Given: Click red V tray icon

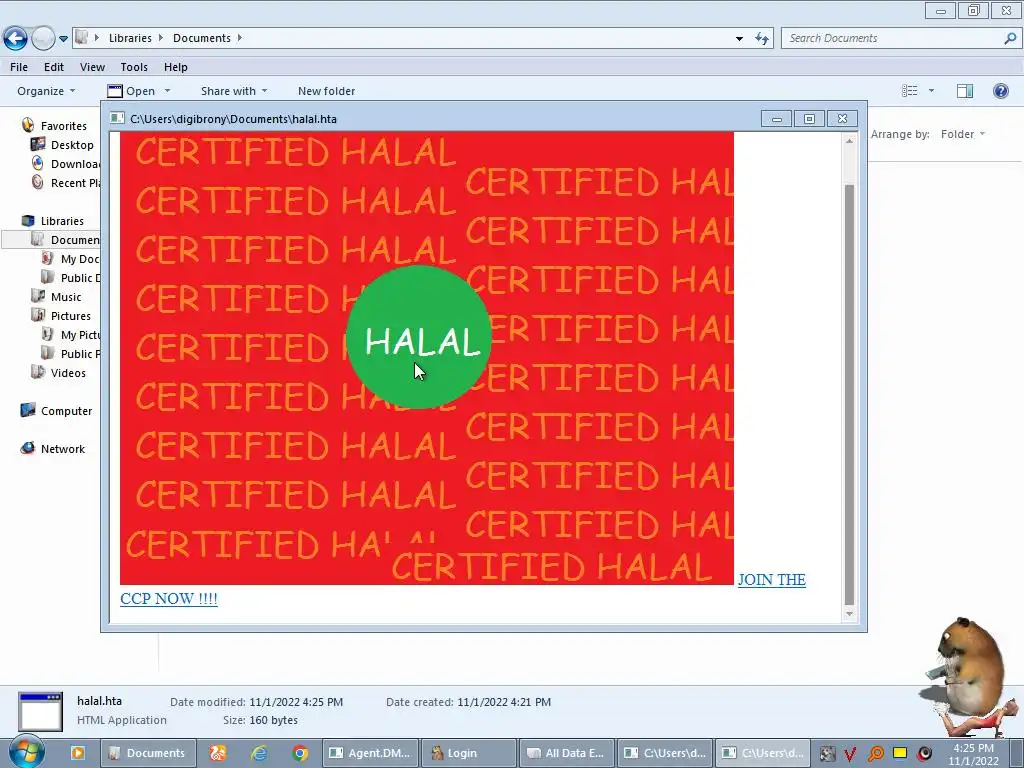Looking at the screenshot, I should pyautogui.click(x=850, y=754).
